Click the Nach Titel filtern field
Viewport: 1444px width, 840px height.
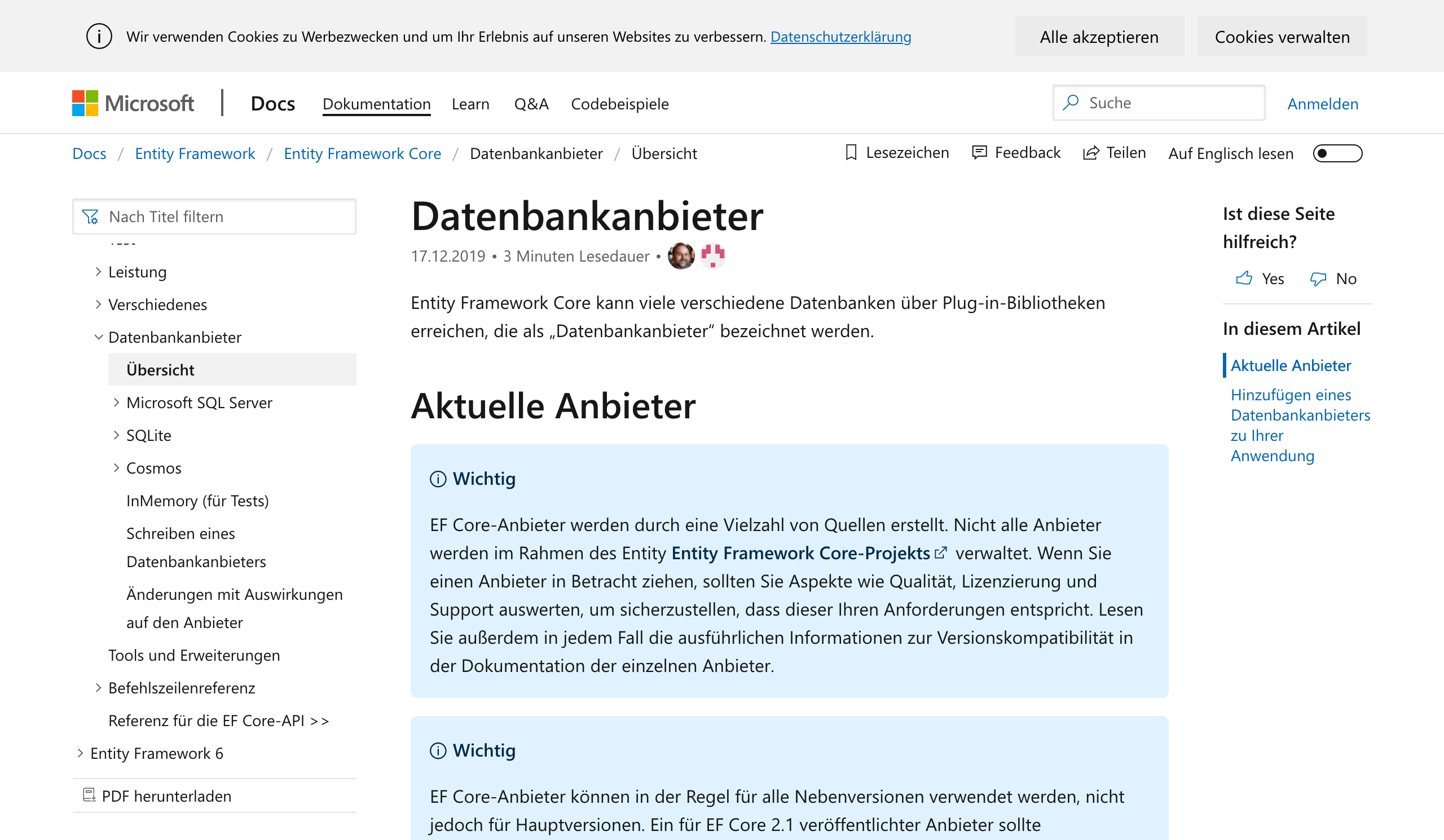click(214, 216)
